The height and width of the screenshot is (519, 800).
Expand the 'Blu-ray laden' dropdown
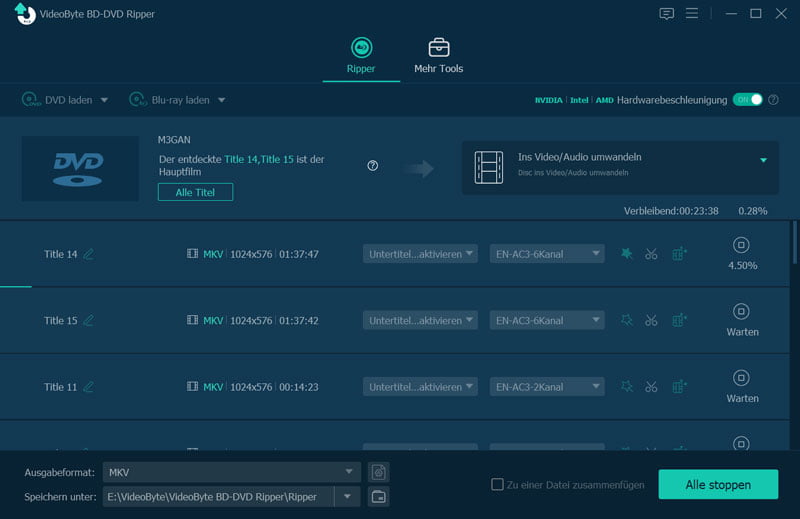[221, 100]
